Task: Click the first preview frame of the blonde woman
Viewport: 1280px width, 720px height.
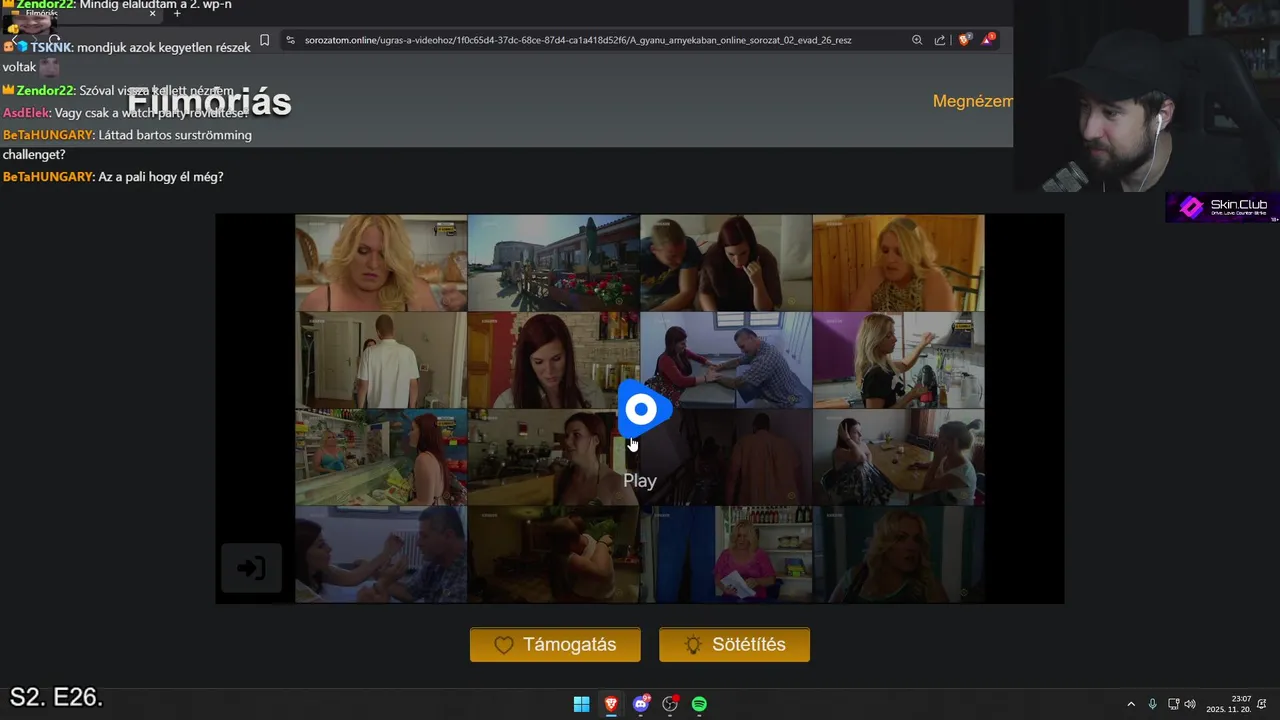Action: (x=381, y=263)
